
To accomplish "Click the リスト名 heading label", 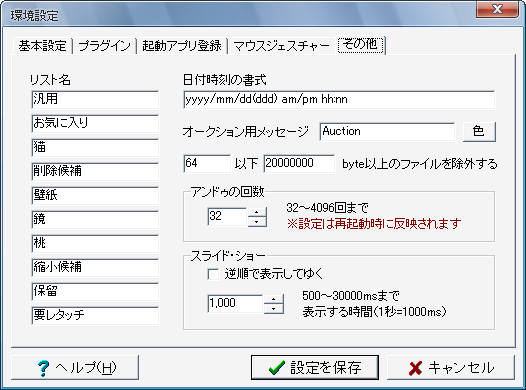I will point(50,80).
